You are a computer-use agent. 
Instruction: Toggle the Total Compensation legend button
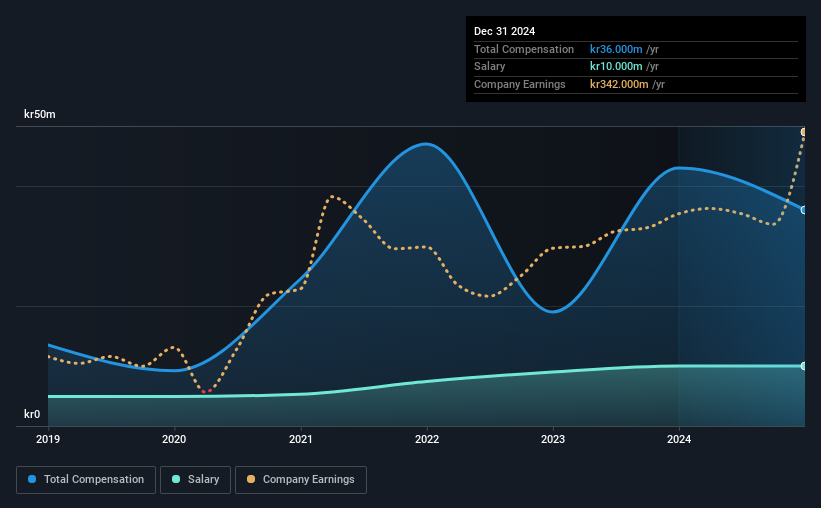pos(86,480)
